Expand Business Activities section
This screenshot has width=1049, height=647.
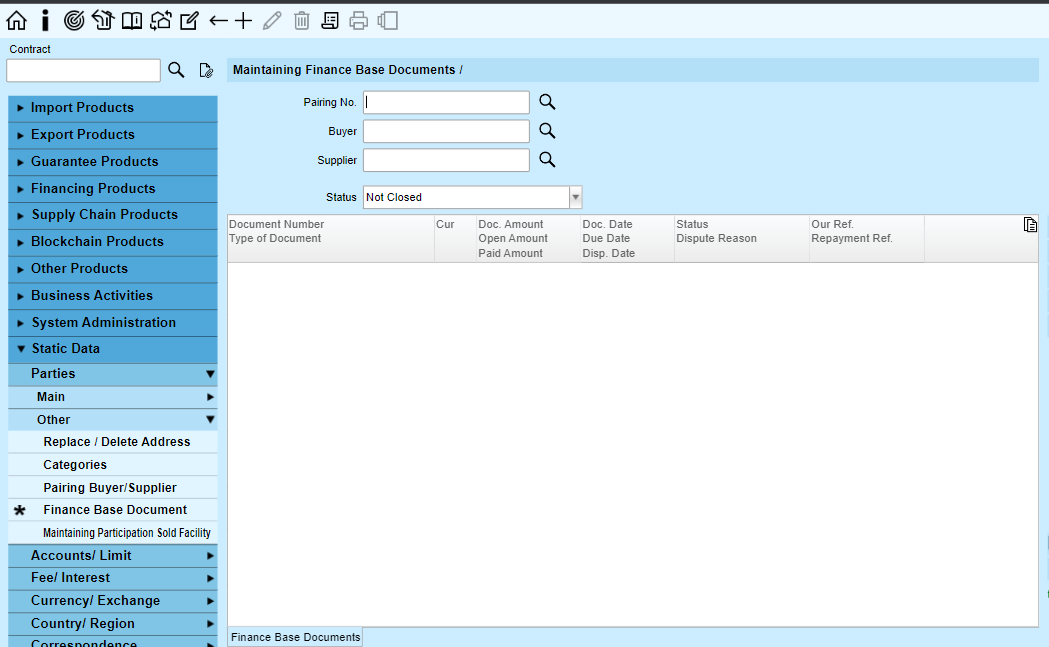(113, 296)
